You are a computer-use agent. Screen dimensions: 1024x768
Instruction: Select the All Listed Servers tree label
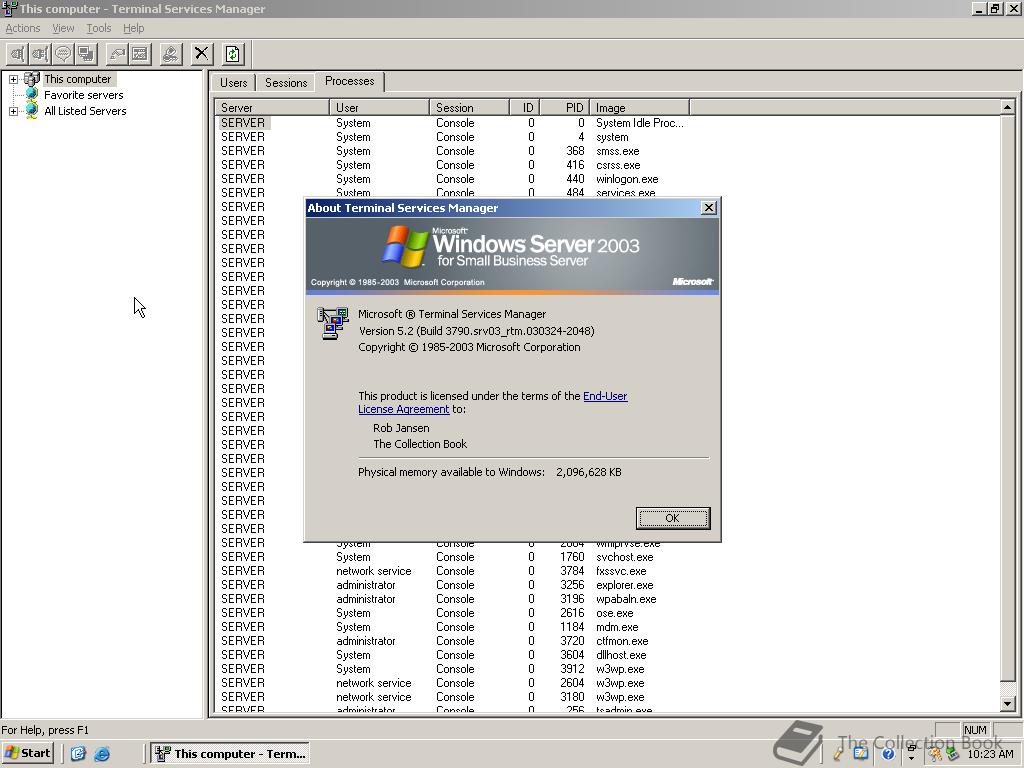coord(85,111)
